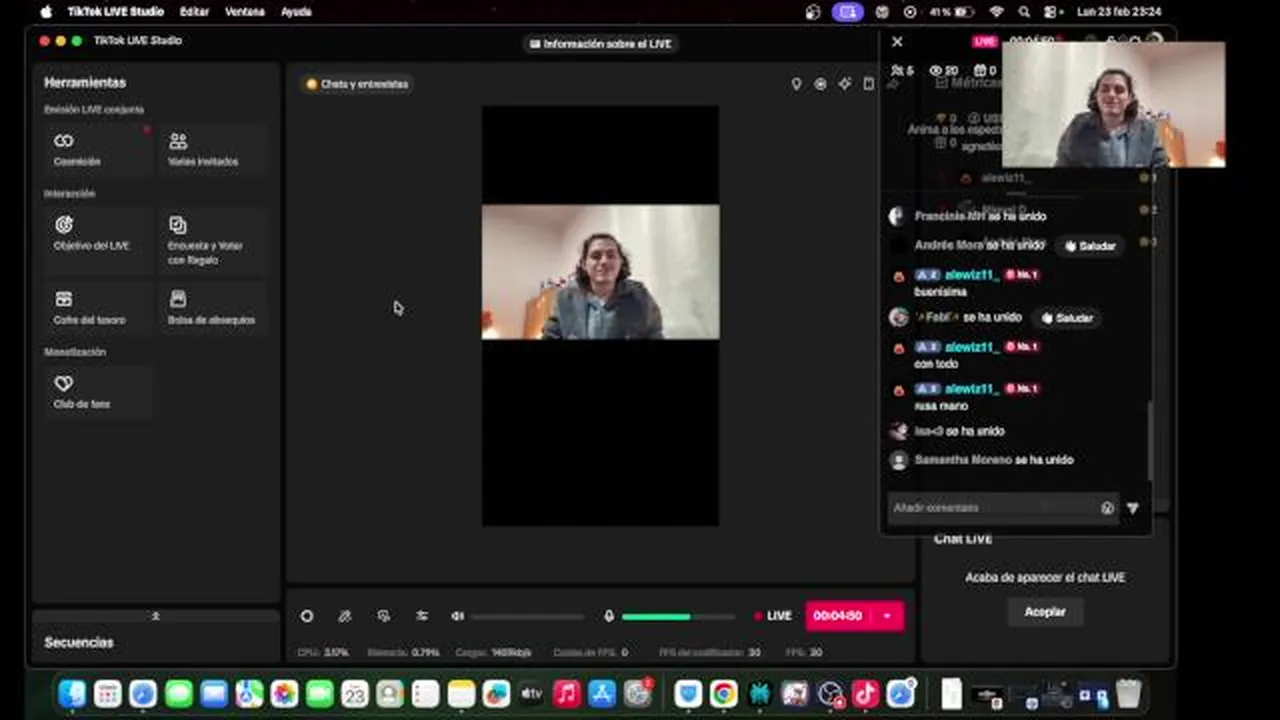
Task: Open Google Chrome from the Dock
Action: click(724, 693)
